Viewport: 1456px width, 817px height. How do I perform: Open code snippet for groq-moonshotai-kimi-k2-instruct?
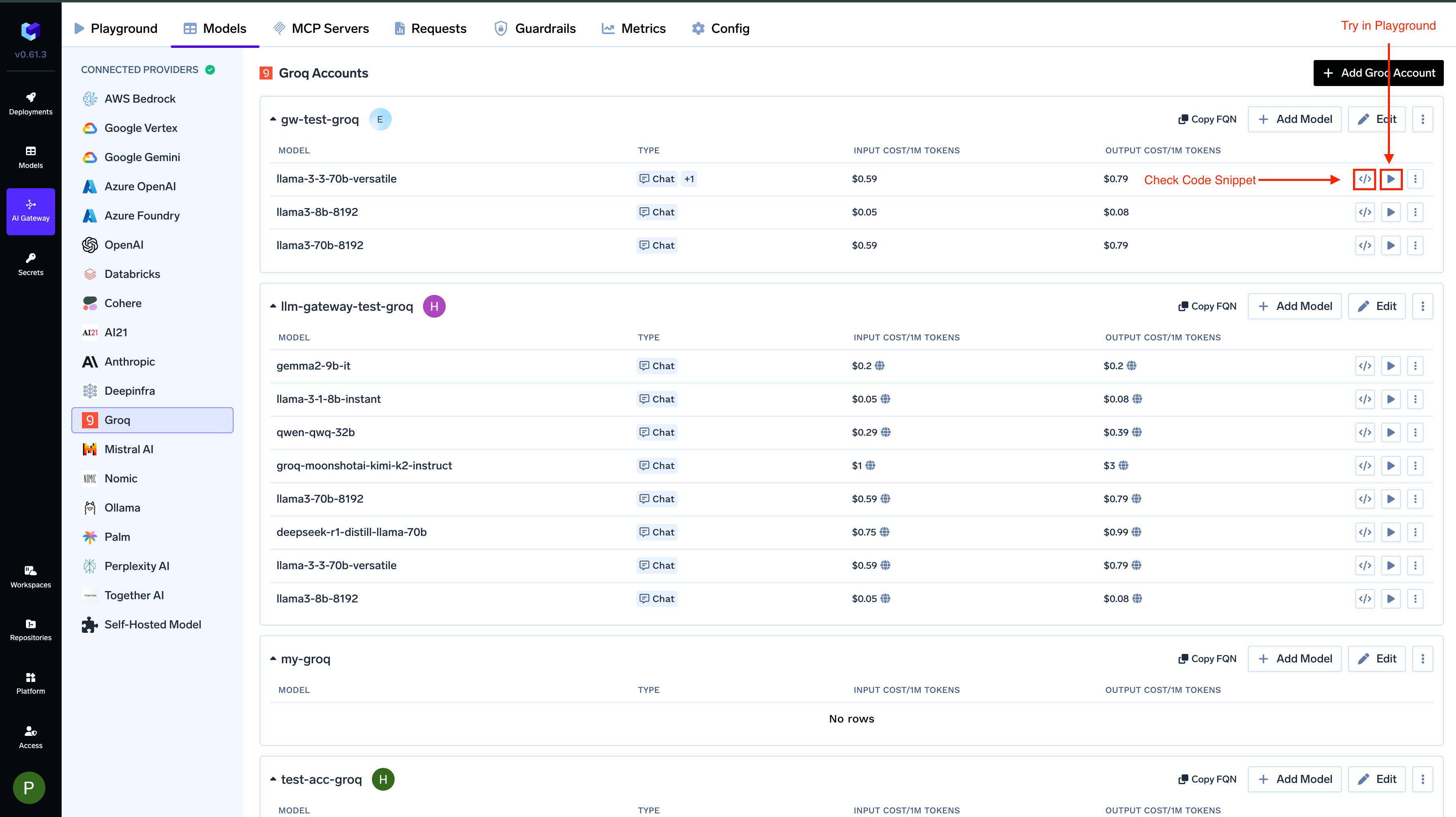1364,466
